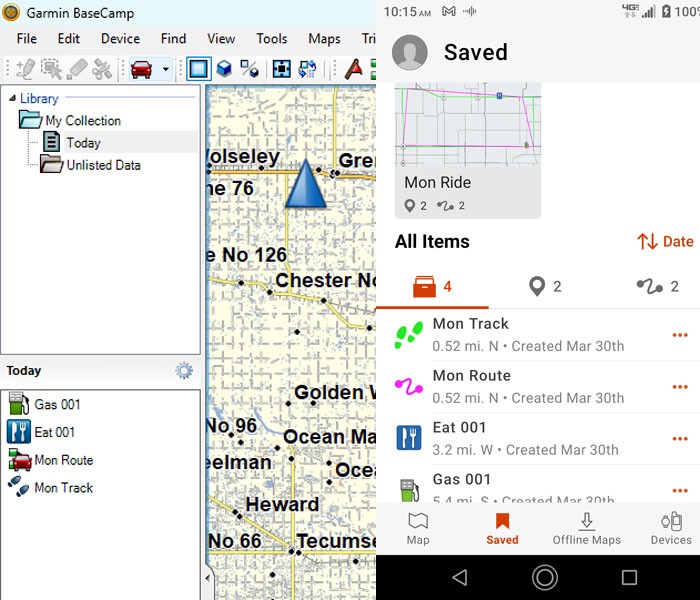
Task: Select the Select tool in BaseCamp toolbar
Action: pyautogui.click(x=51, y=69)
